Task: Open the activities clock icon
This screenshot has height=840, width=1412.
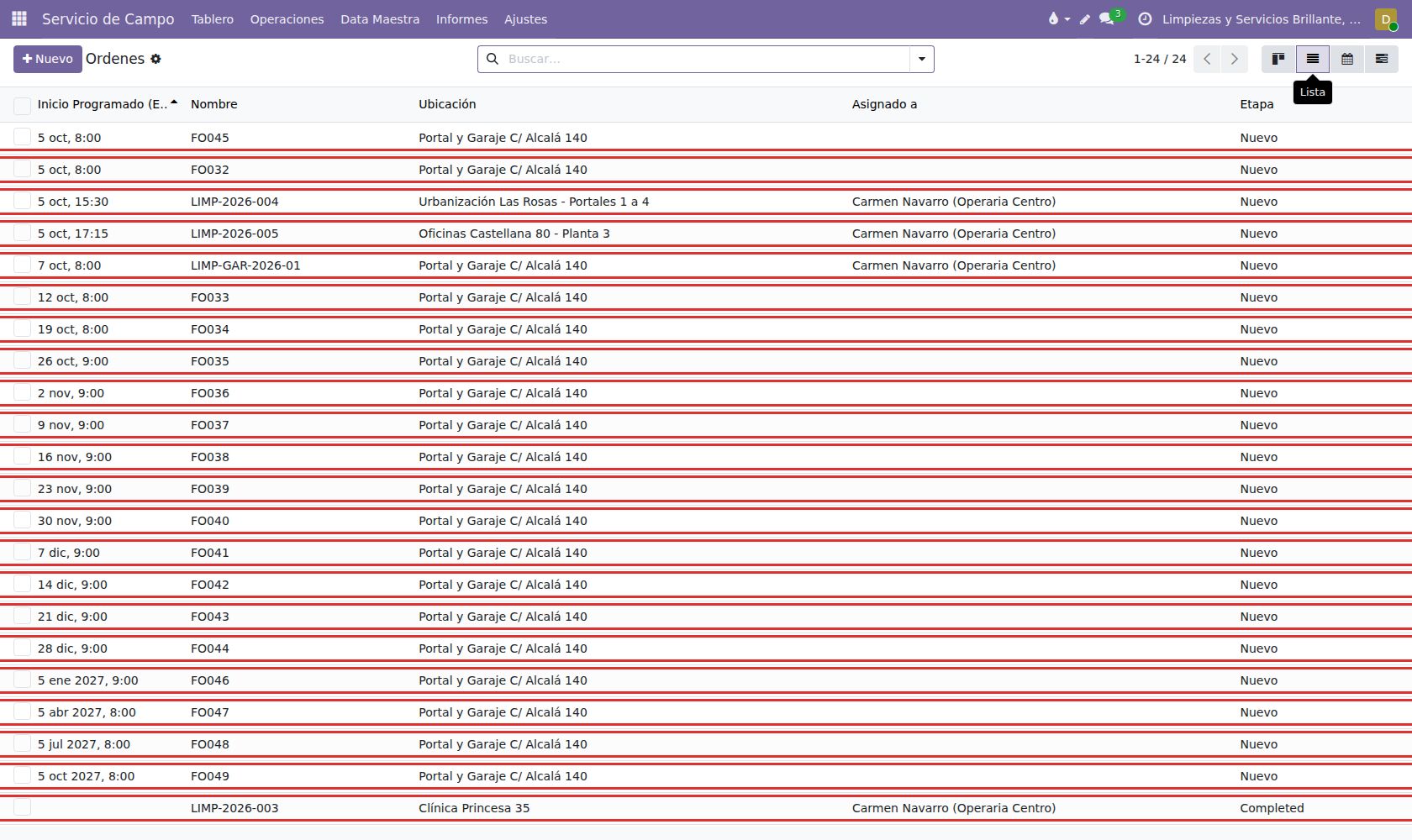Action: [x=1145, y=18]
